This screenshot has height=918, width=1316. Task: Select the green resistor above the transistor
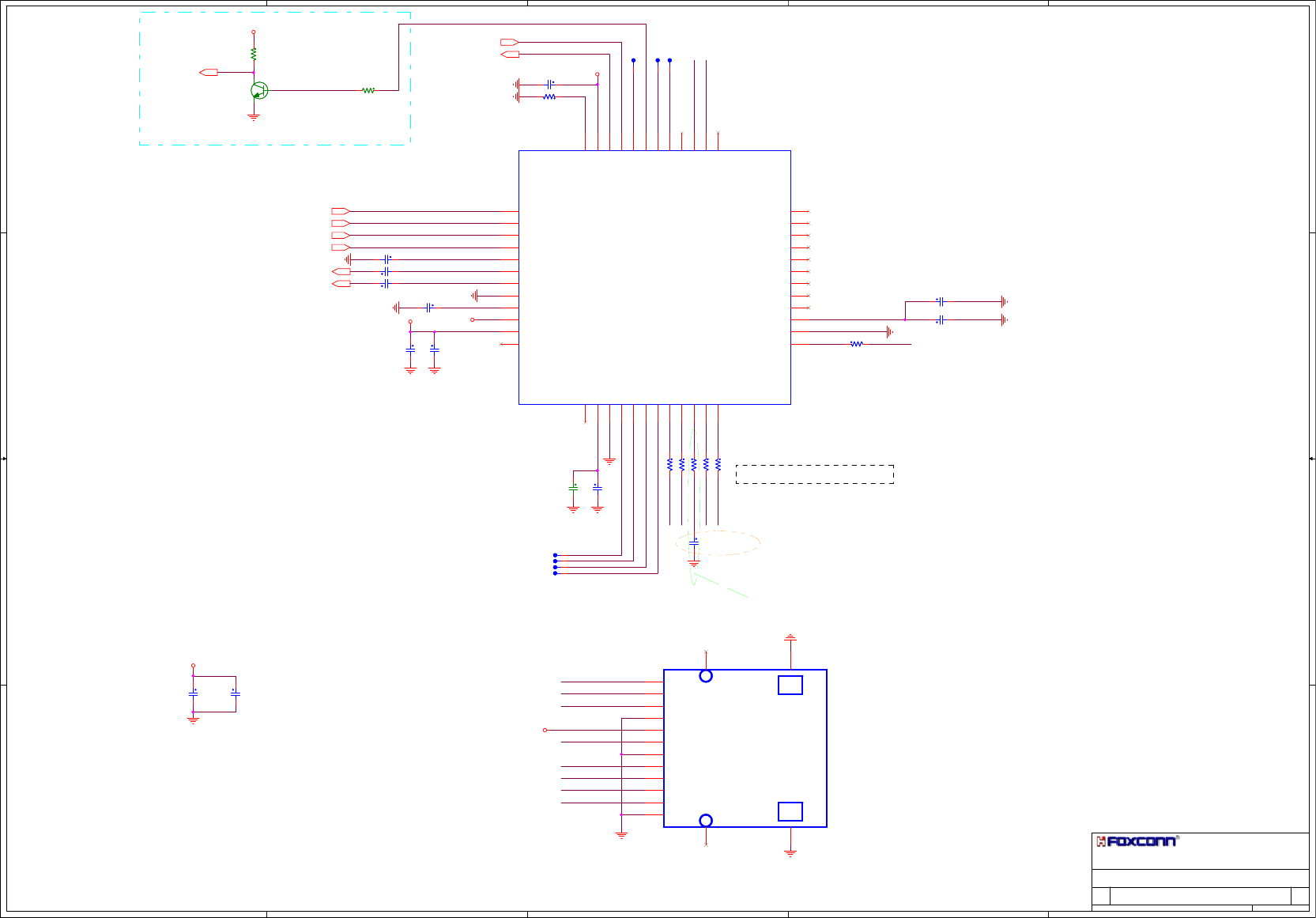[254, 54]
